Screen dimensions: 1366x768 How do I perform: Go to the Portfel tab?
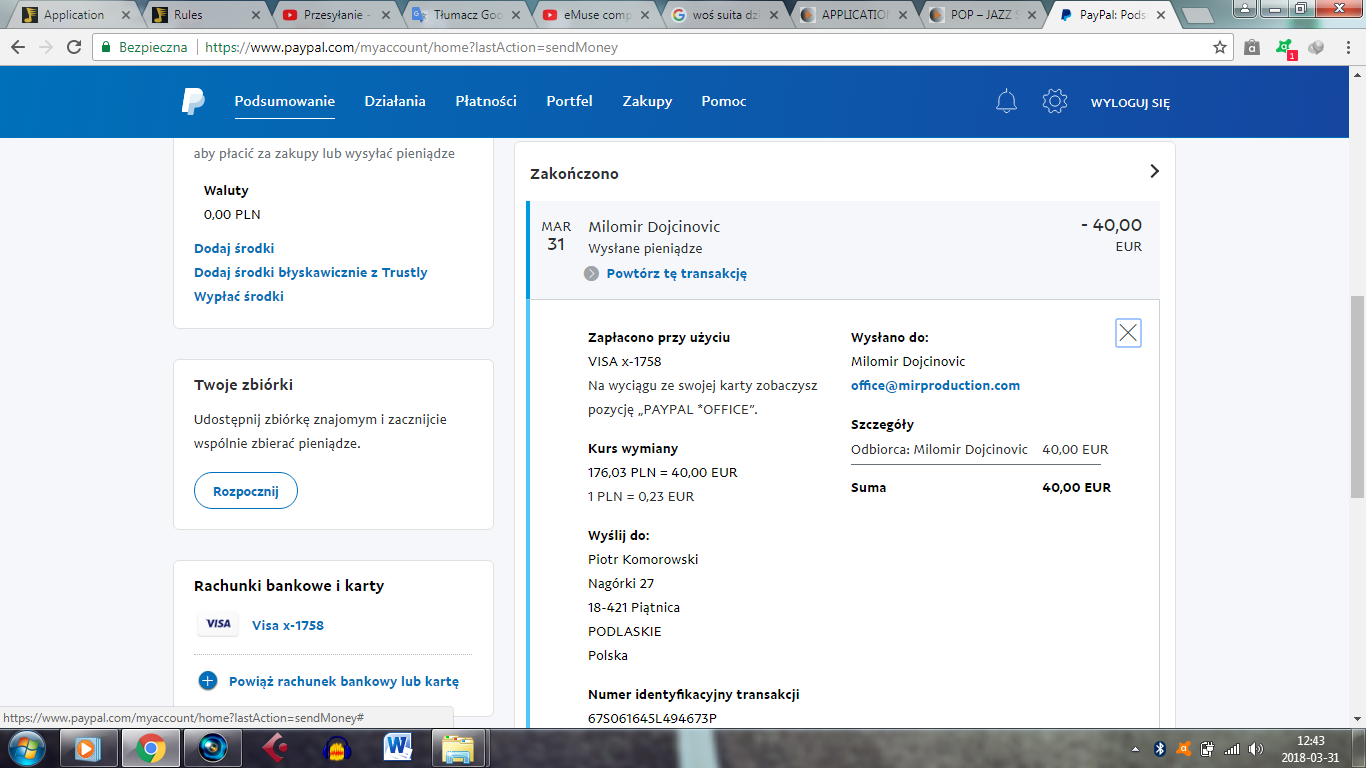(569, 101)
